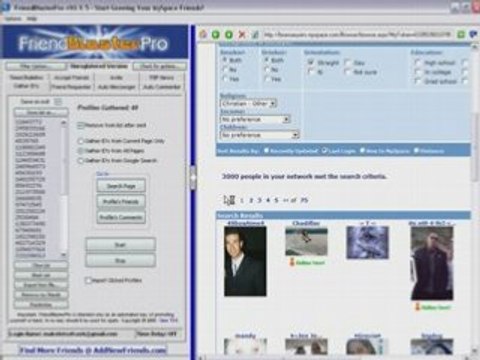Viewport: 480px width, 360px height.
Task: Check the High school education checkbox
Action: pos(417,62)
